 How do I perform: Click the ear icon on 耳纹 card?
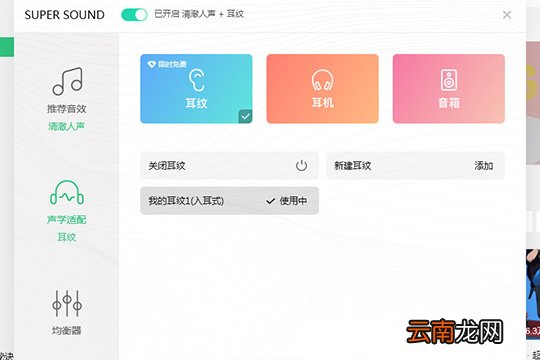[197, 80]
